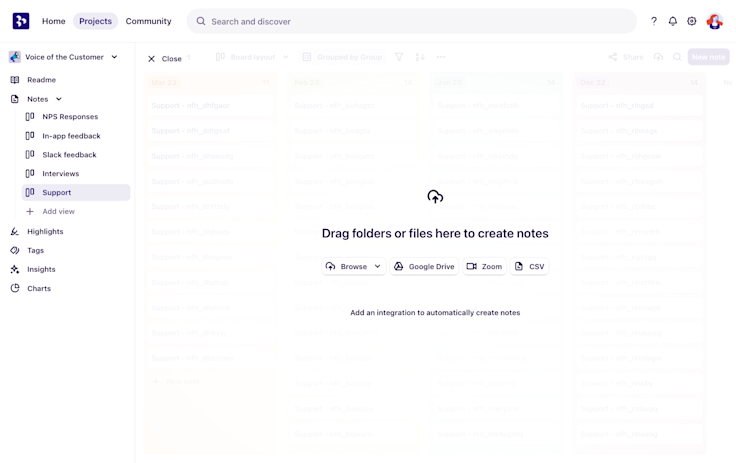This screenshot has width=736, height=463.
Task: Click the plus icon beside Add view
Action: click(x=30, y=211)
